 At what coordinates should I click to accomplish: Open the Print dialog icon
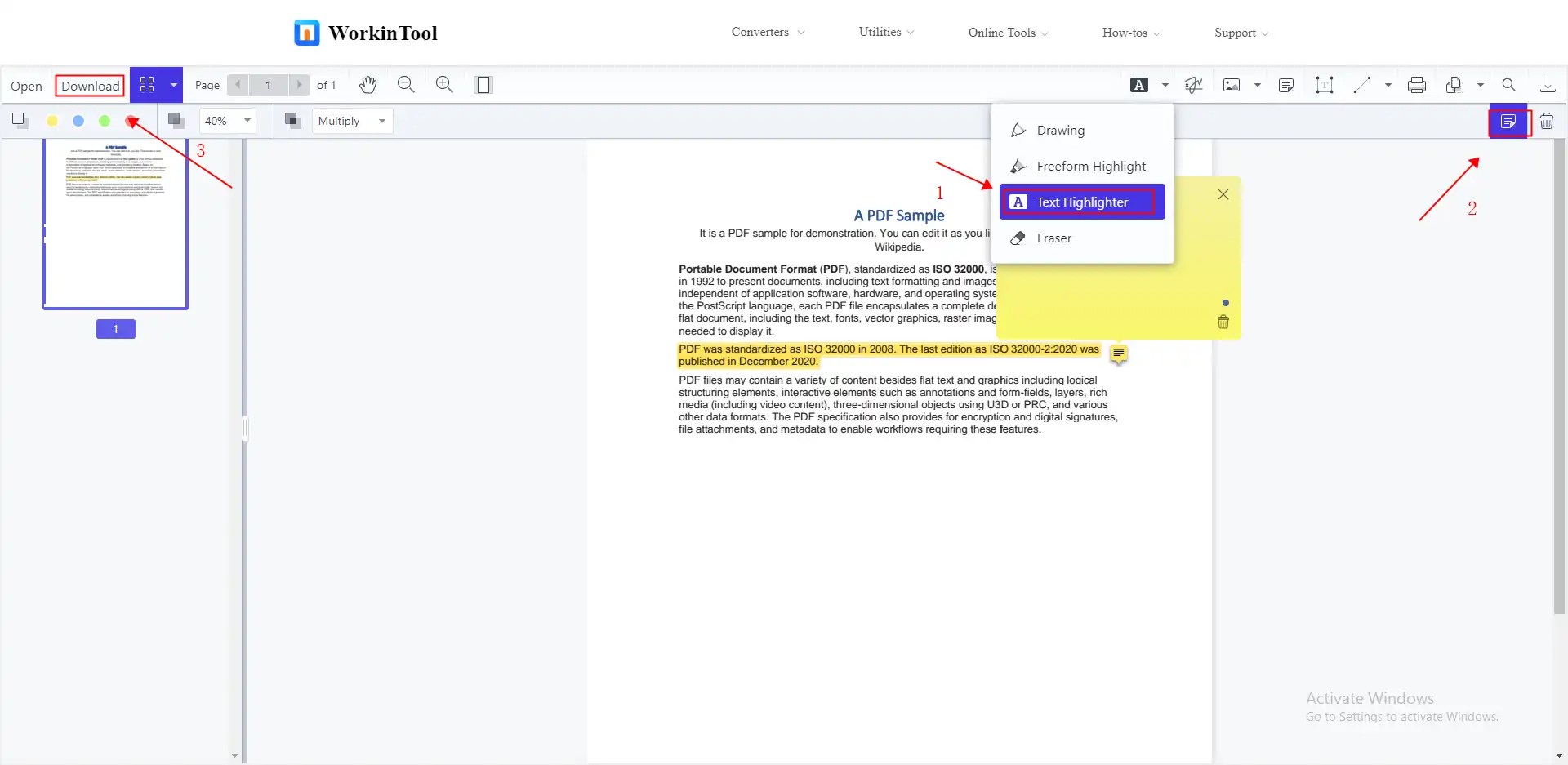[x=1417, y=84]
